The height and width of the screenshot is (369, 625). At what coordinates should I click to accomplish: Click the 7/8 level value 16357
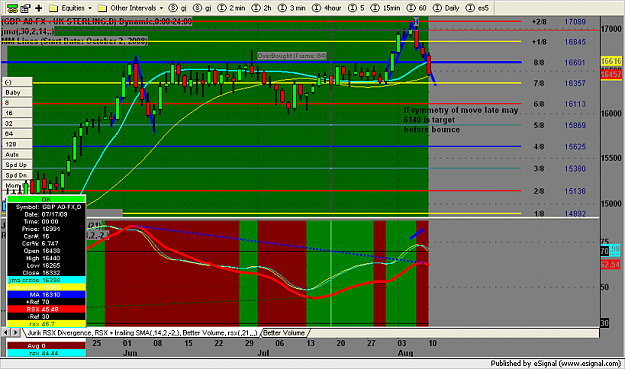tap(575, 83)
